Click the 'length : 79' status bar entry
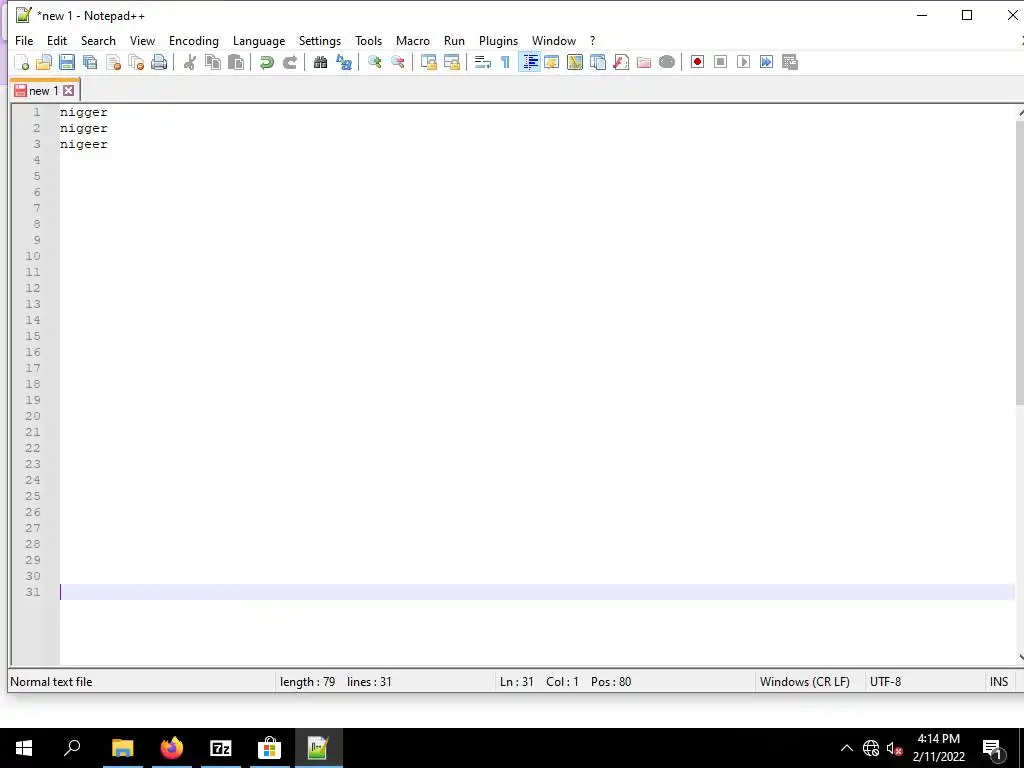 tap(308, 682)
